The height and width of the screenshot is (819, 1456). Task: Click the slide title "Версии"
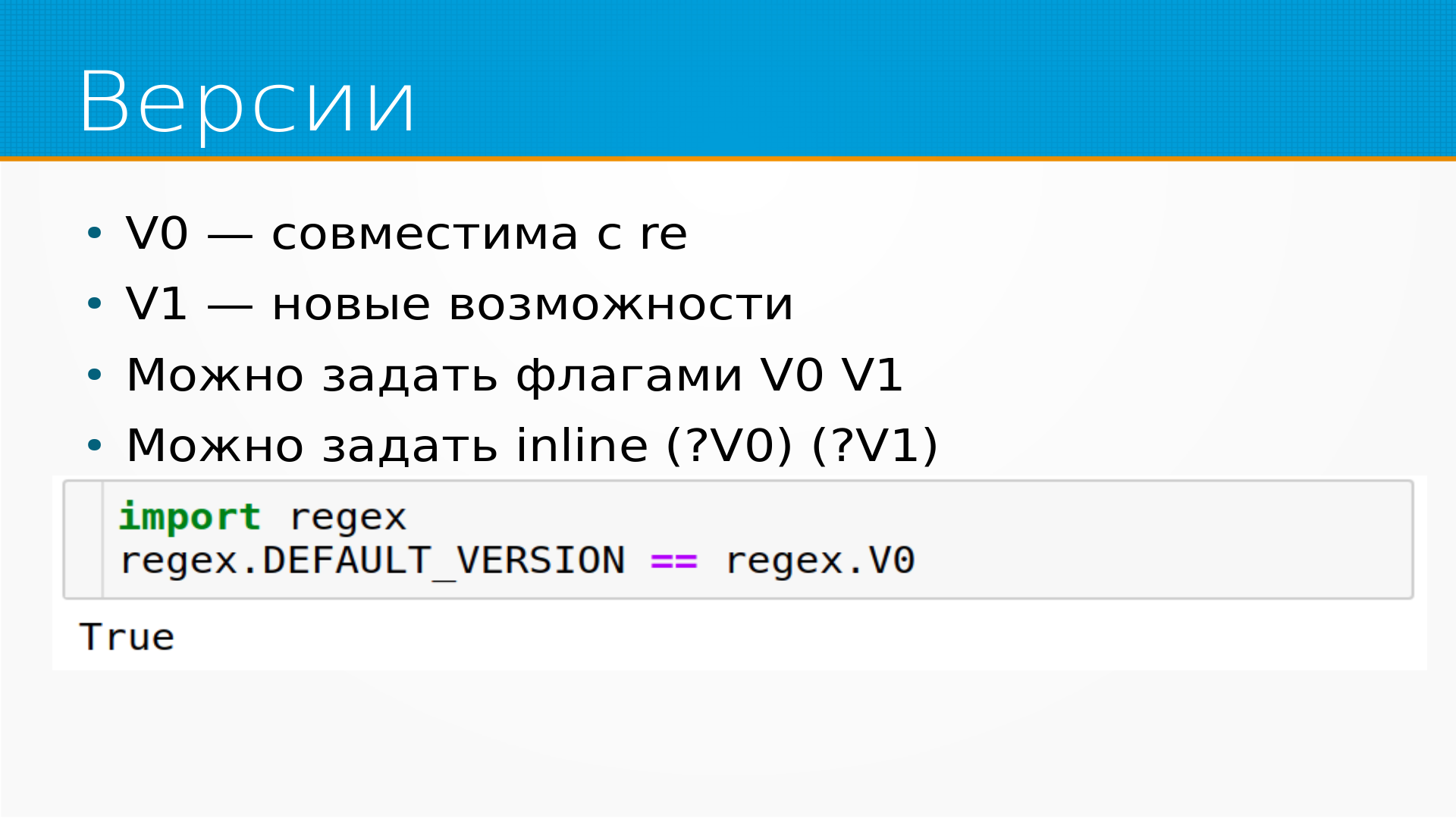point(247,103)
